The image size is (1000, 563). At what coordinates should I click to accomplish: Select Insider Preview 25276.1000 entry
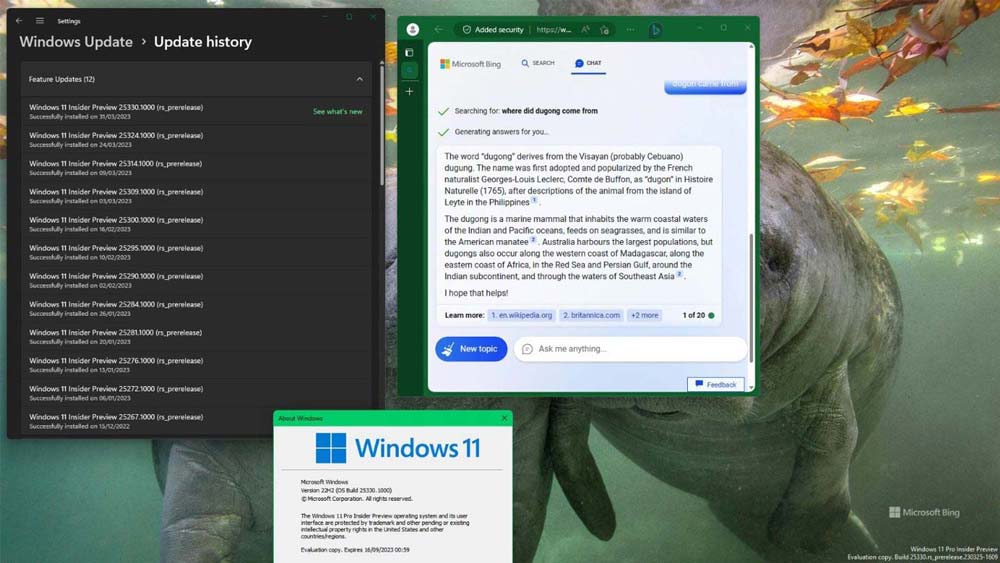point(196,365)
